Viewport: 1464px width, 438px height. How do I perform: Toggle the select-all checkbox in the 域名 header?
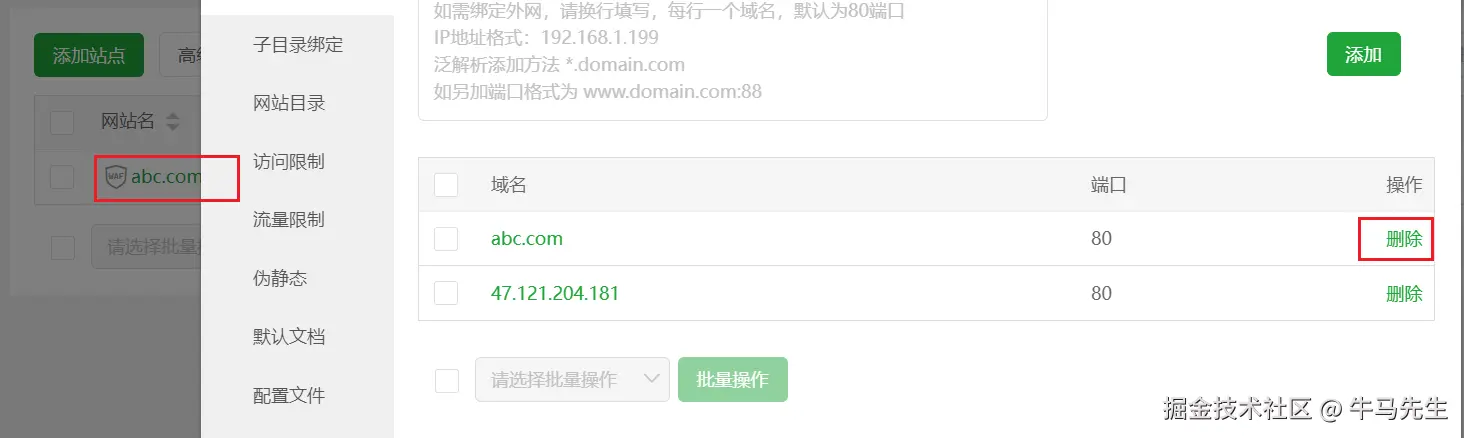click(x=446, y=185)
